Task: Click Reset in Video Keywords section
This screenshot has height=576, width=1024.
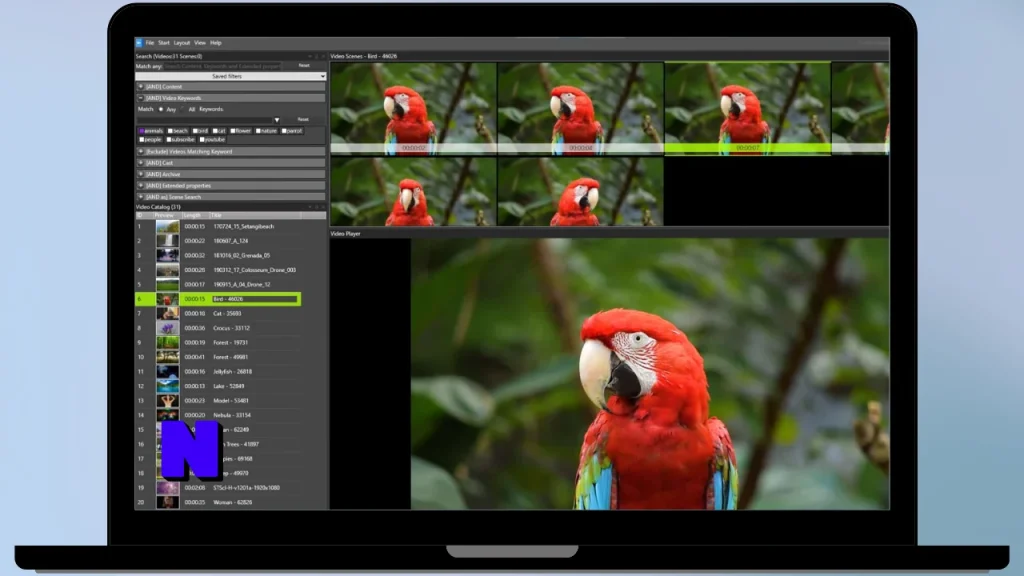Action: tap(303, 120)
